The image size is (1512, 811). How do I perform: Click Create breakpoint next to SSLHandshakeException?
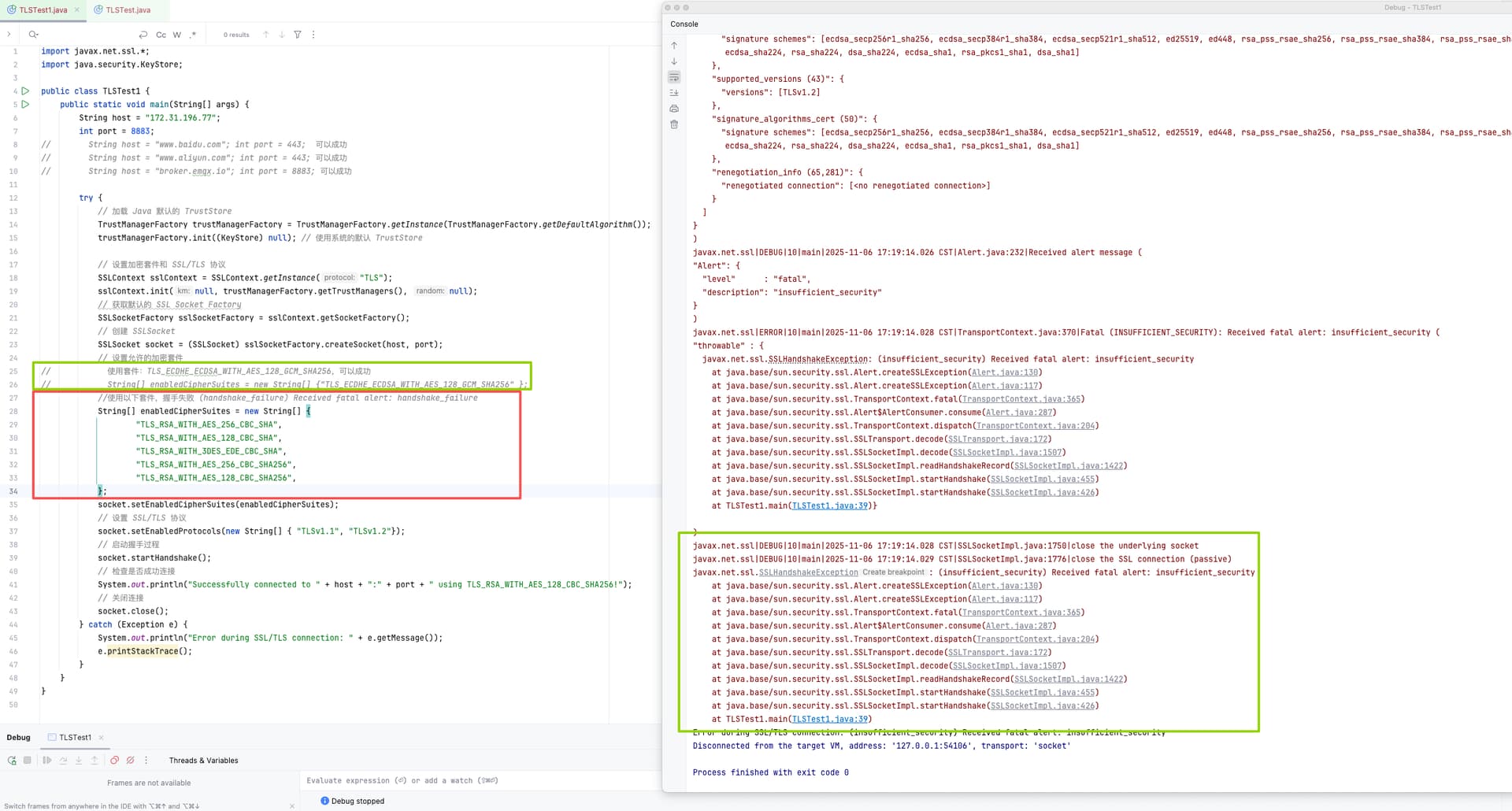pos(893,572)
